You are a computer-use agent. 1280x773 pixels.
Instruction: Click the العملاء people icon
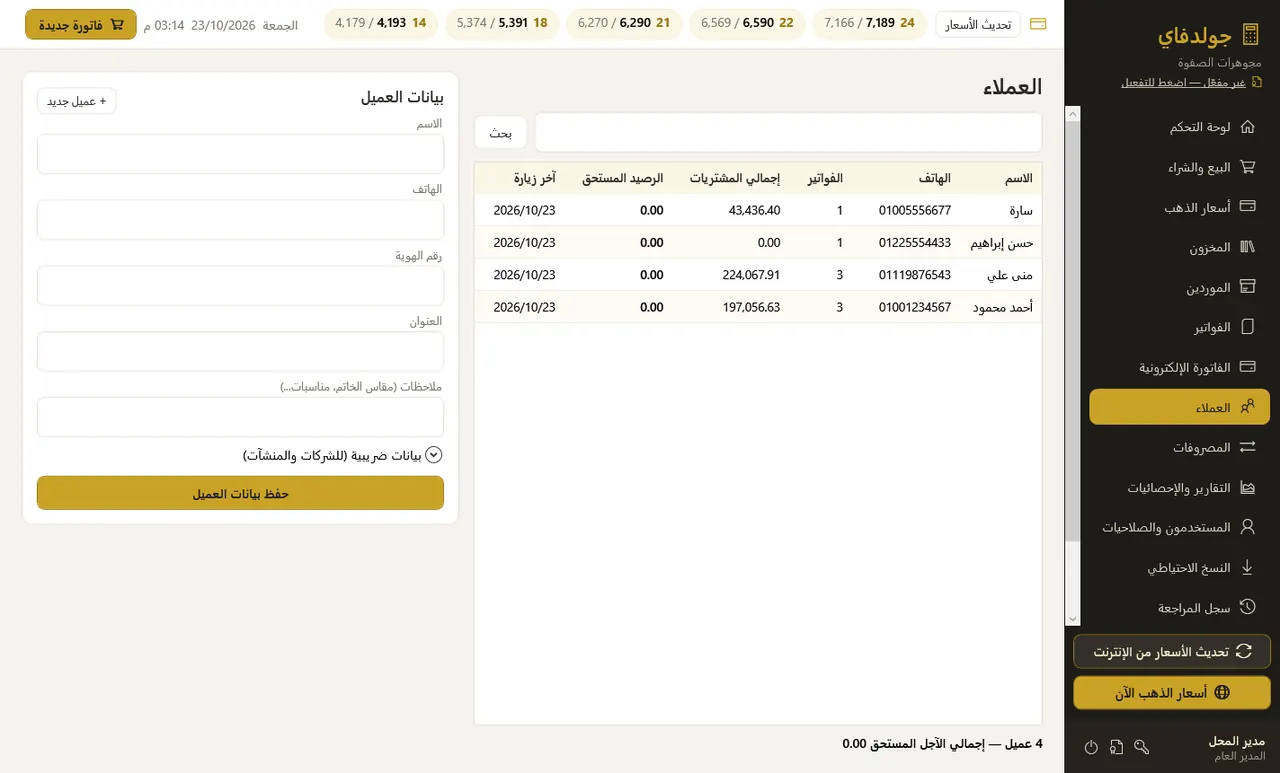click(1247, 407)
